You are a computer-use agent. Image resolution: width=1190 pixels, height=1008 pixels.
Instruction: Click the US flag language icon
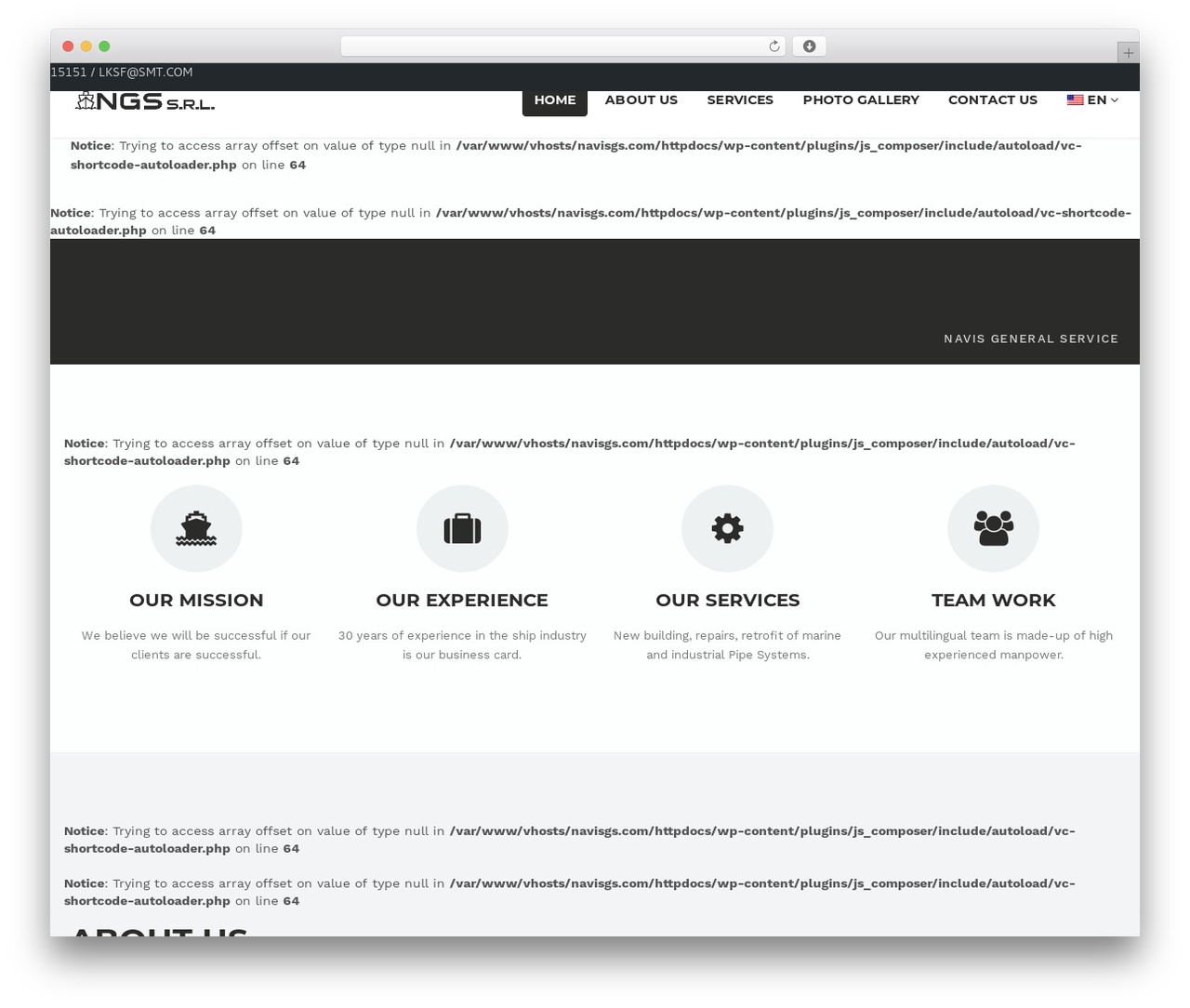tap(1075, 99)
